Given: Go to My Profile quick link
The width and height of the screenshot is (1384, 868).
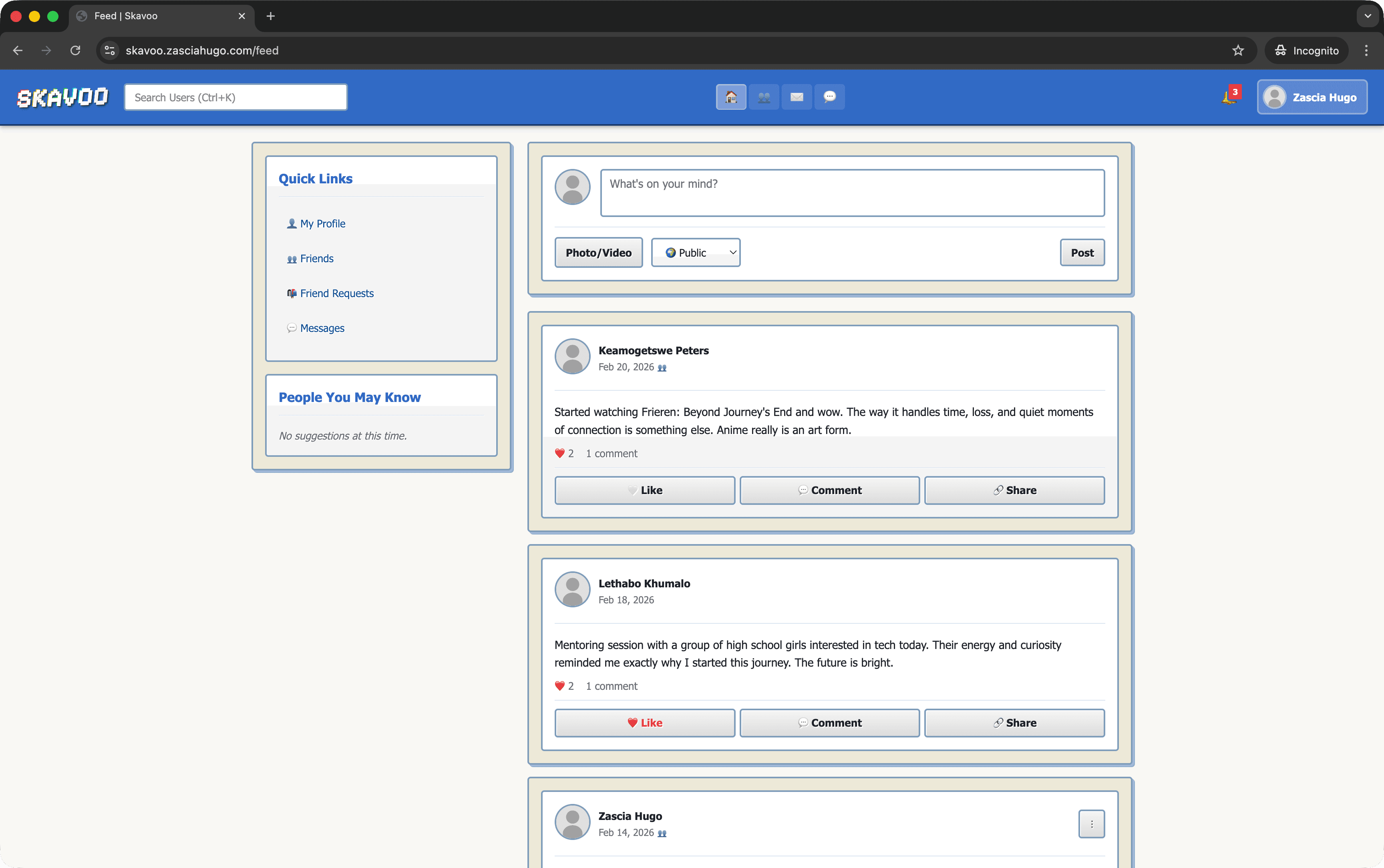Looking at the screenshot, I should (322, 224).
